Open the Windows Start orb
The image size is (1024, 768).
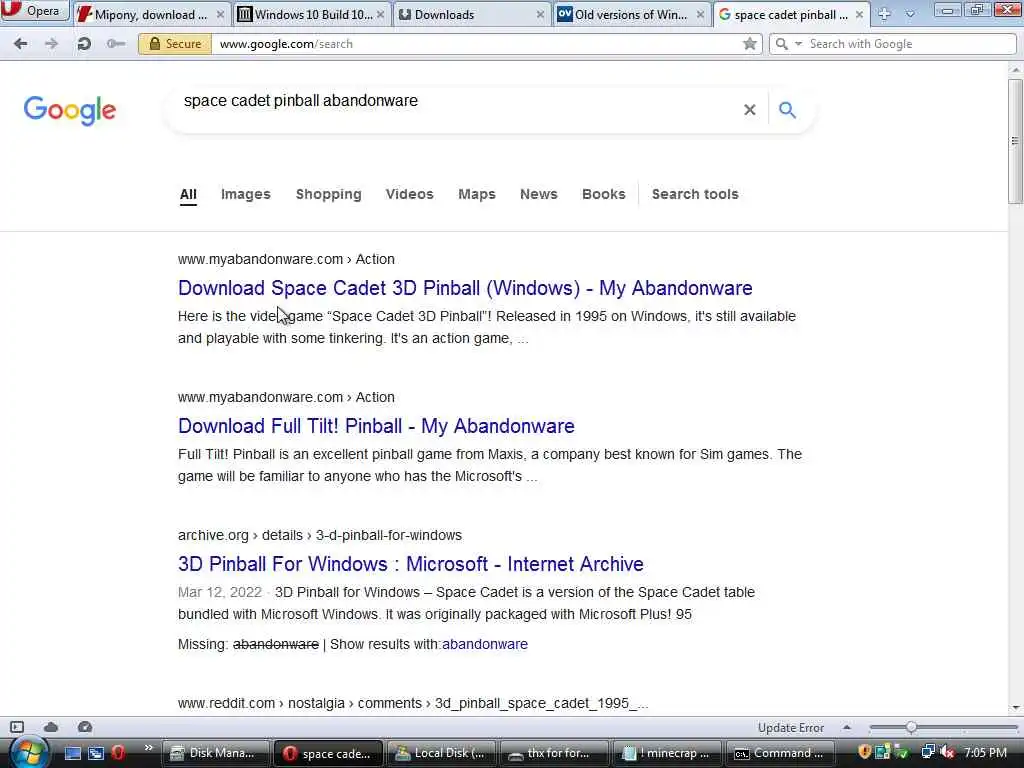27,752
